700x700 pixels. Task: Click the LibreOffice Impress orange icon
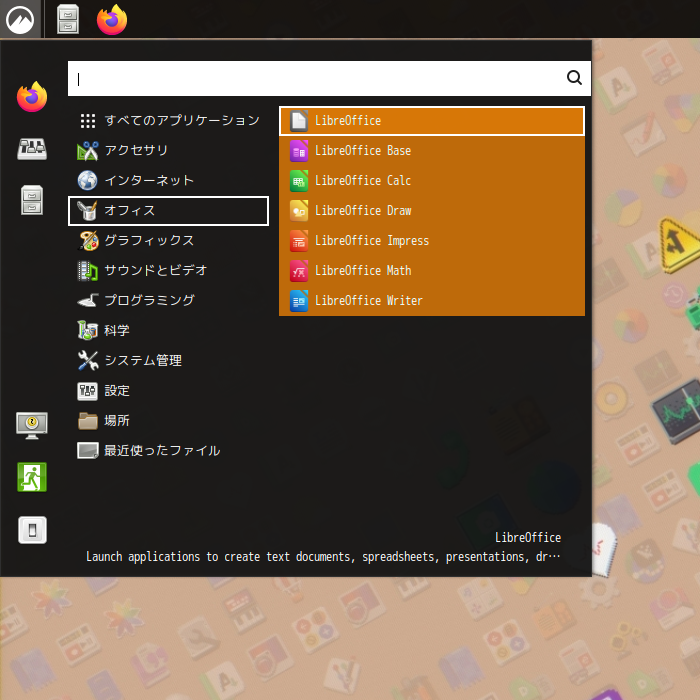pos(299,241)
